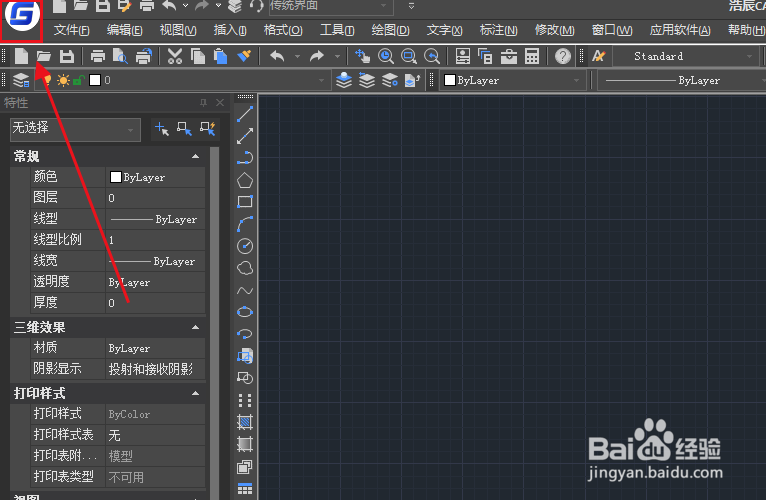Select the Polygon drawing tool

245,180
